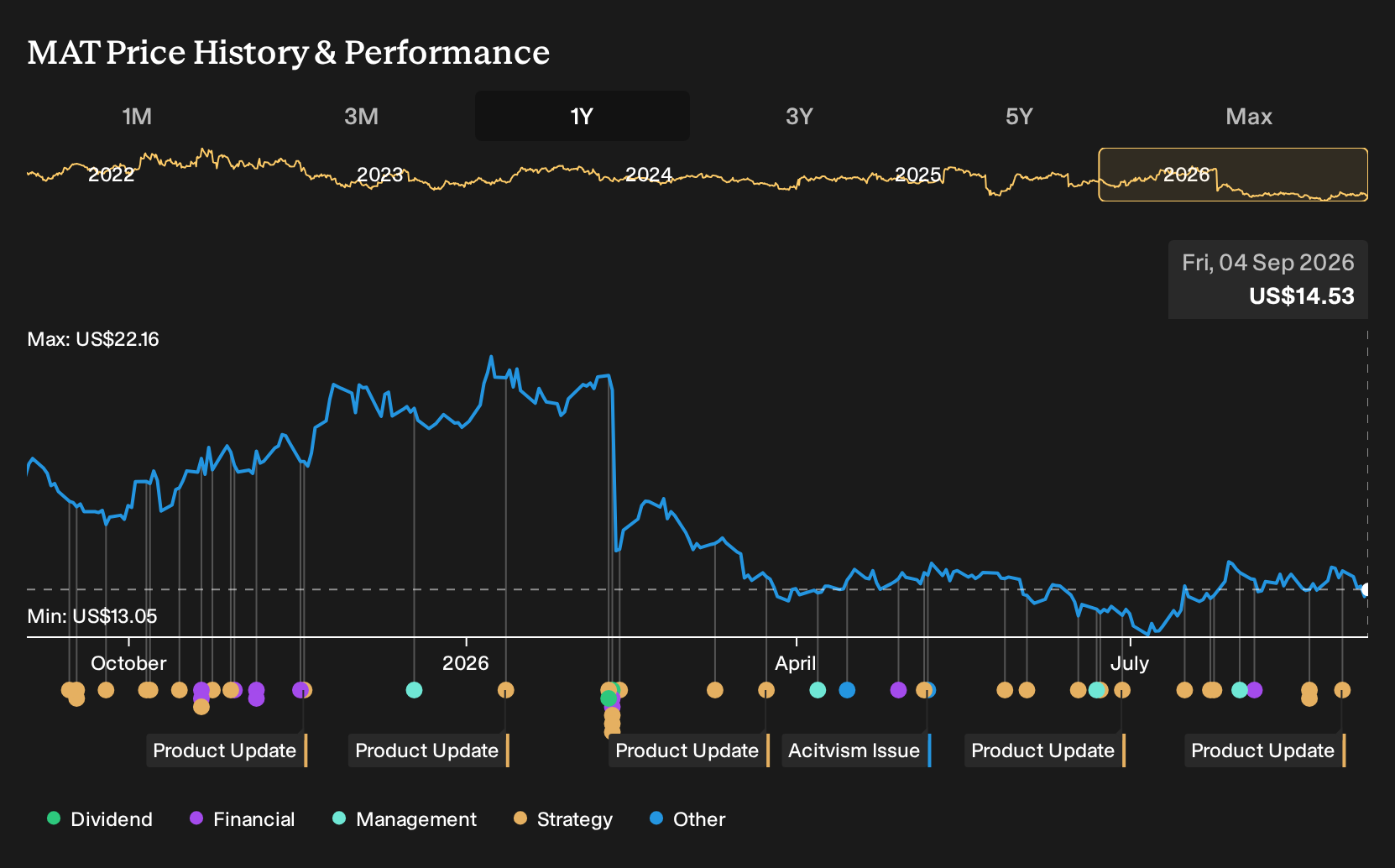The width and height of the screenshot is (1395, 868).
Task: Click the MAT Price History & Performance heading
Action: click(x=289, y=52)
